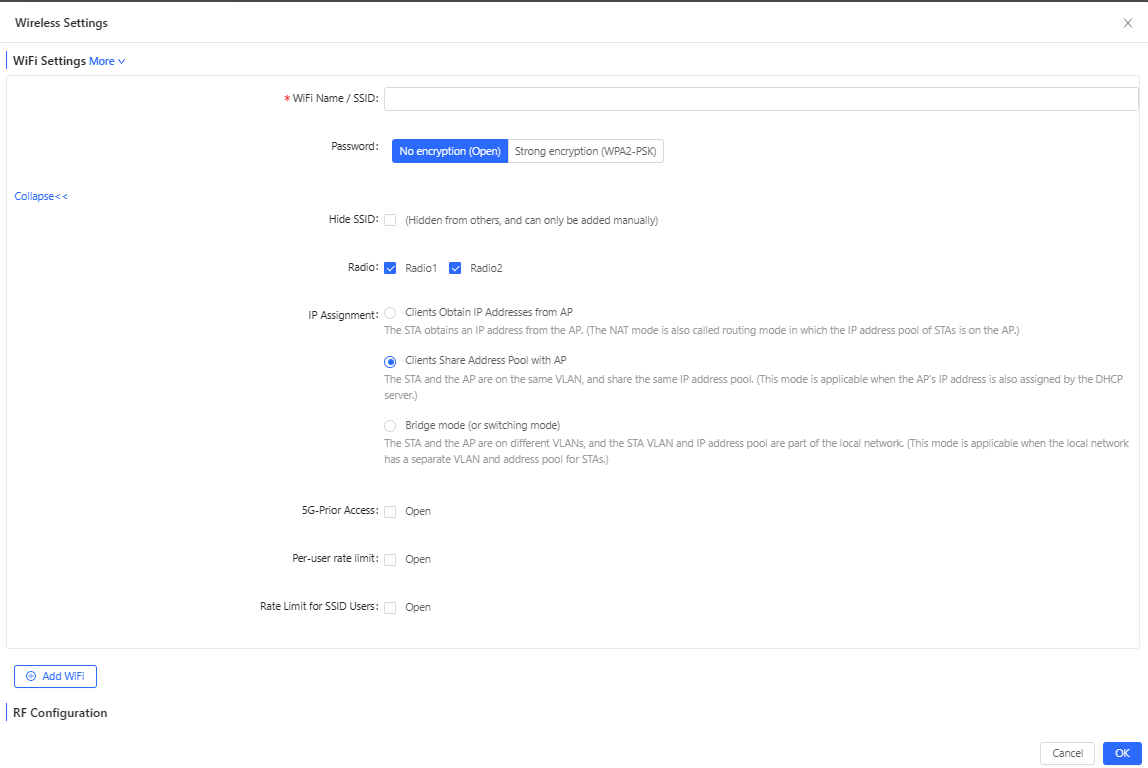Select Bridge mode (or switching mode)
The image size is (1148, 768).
pyautogui.click(x=391, y=425)
